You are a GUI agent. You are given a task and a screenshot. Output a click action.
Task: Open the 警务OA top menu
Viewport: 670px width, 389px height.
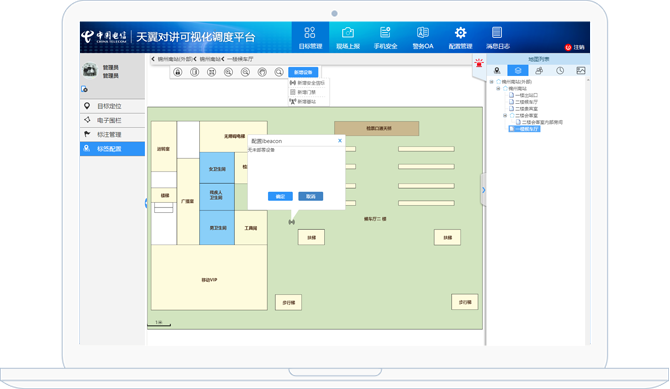click(423, 38)
